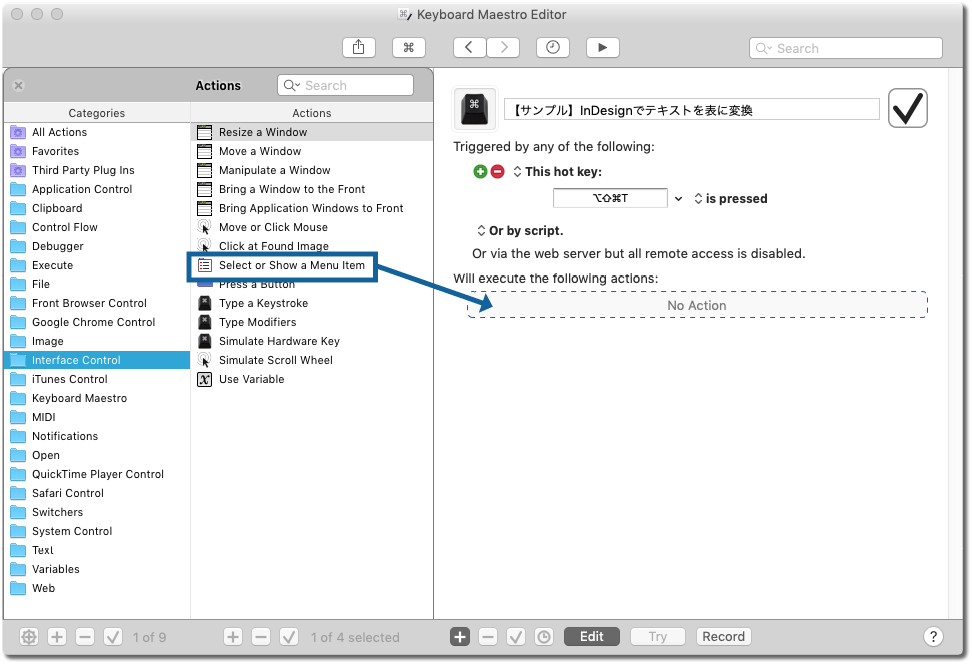Image resolution: width=972 pixels, height=664 pixels.
Task: Open the help question mark button
Action: coord(932,637)
